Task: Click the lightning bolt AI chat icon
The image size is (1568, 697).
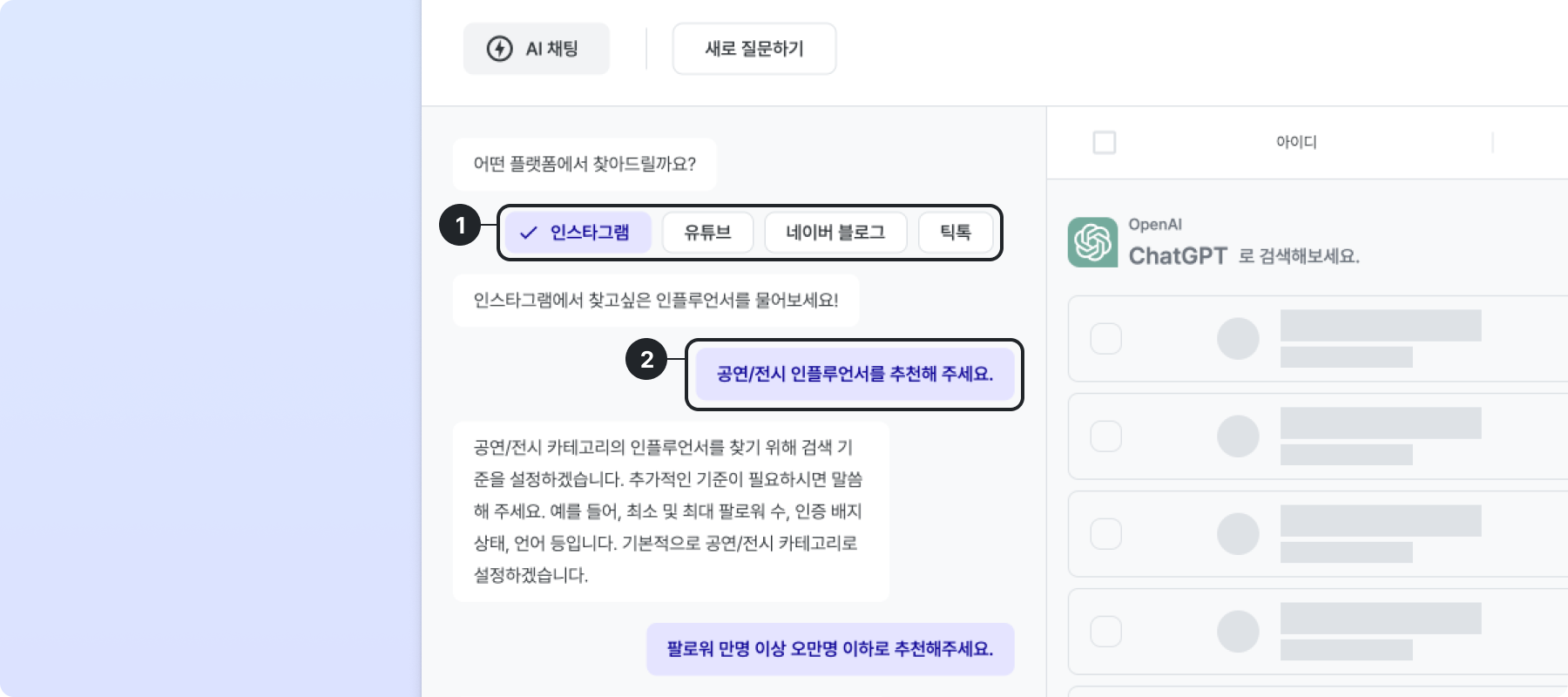Action: [x=499, y=49]
